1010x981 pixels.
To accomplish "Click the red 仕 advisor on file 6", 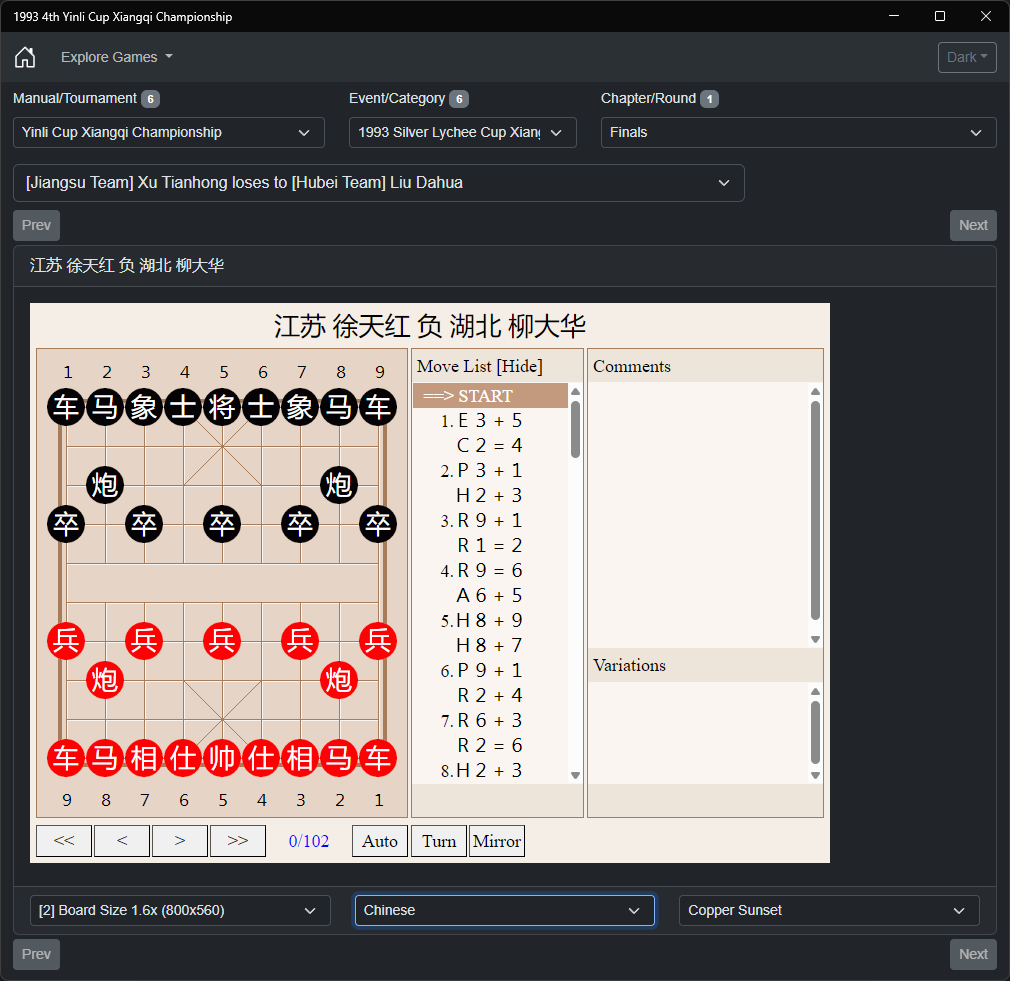I will (x=184, y=758).
